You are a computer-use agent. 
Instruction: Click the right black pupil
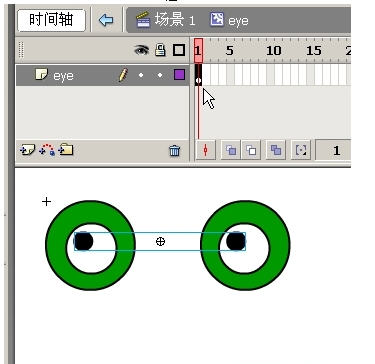[x=236, y=241]
